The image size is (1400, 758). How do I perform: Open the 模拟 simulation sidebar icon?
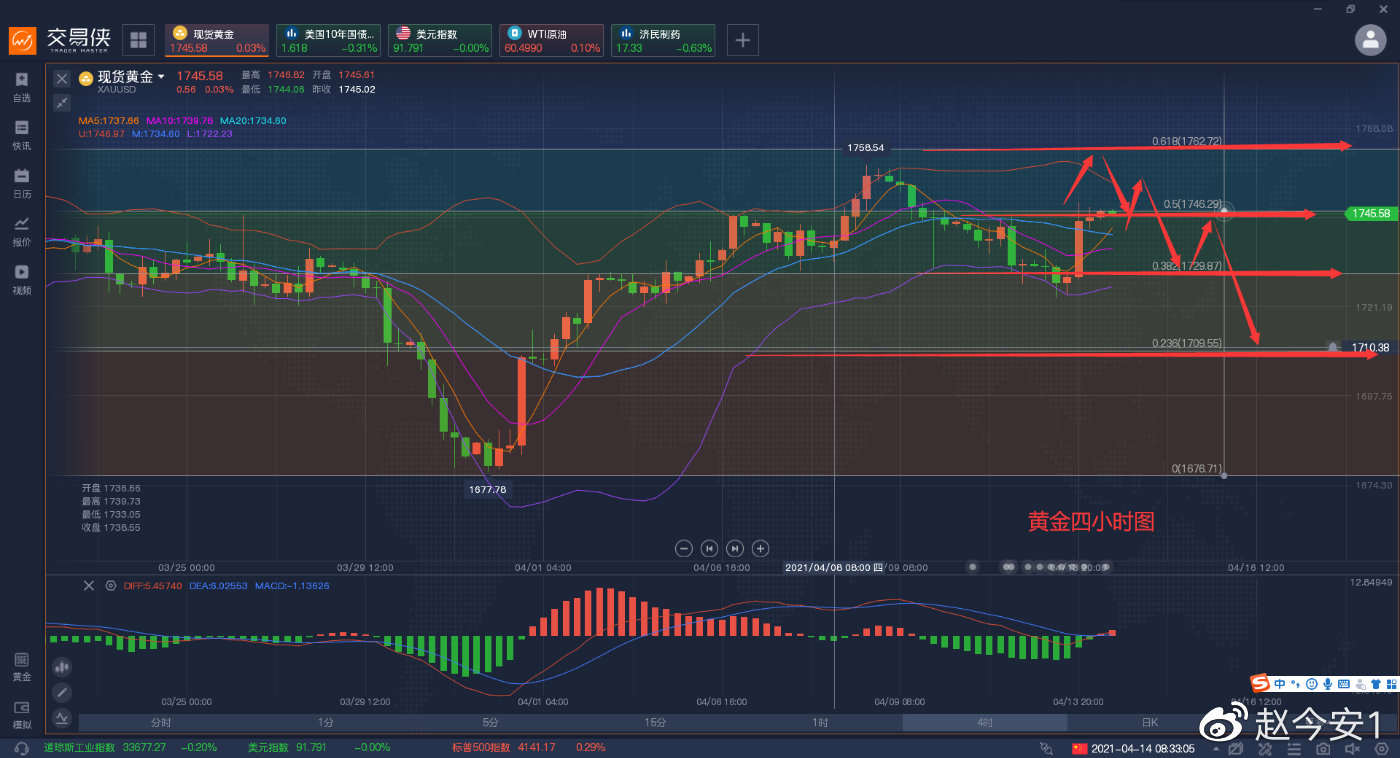point(21,714)
